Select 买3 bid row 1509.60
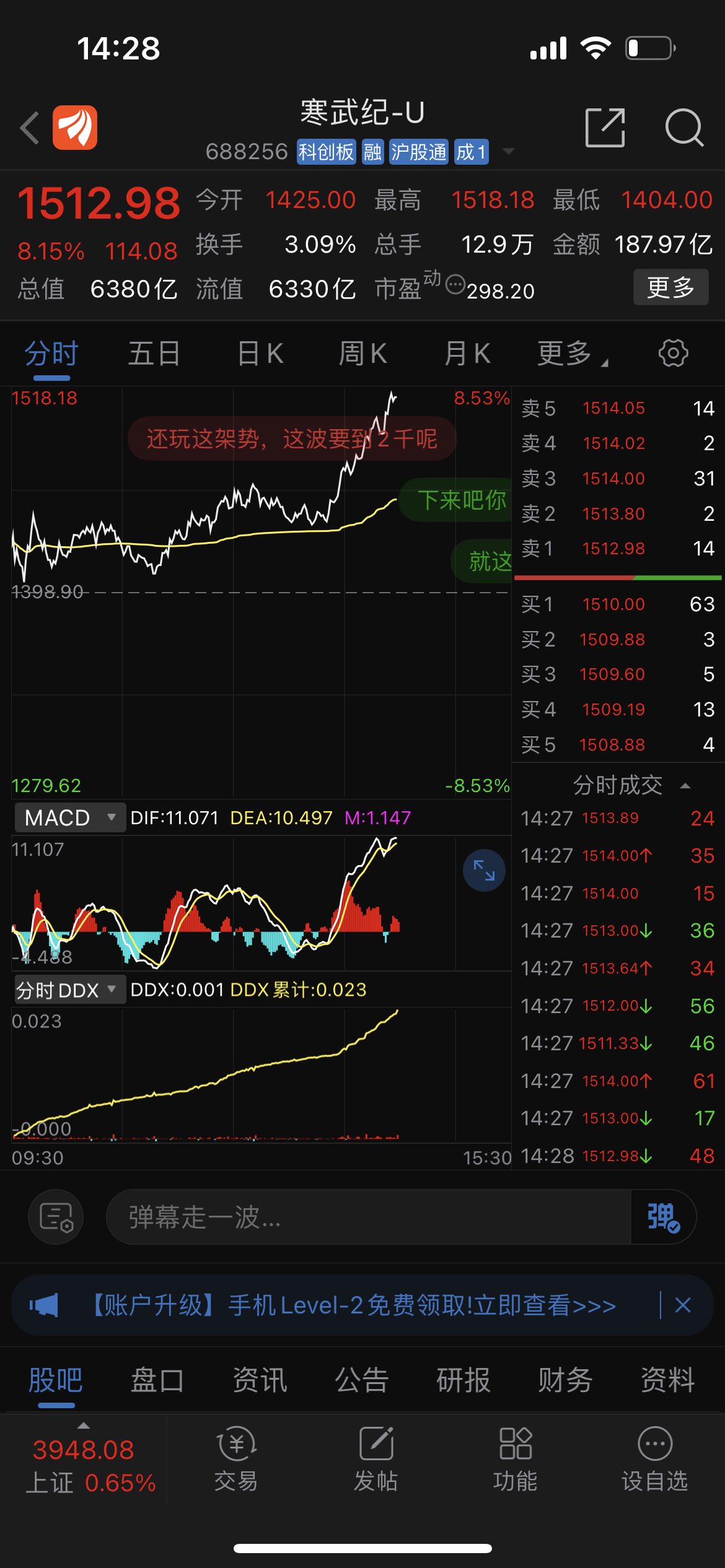The height and width of the screenshot is (1568, 725). (x=618, y=674)
